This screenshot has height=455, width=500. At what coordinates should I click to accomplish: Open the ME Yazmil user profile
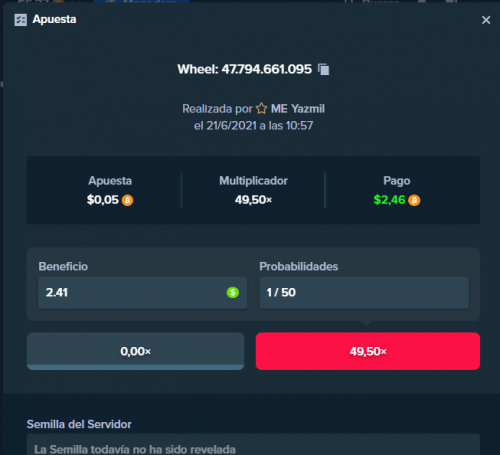point(298,109)
